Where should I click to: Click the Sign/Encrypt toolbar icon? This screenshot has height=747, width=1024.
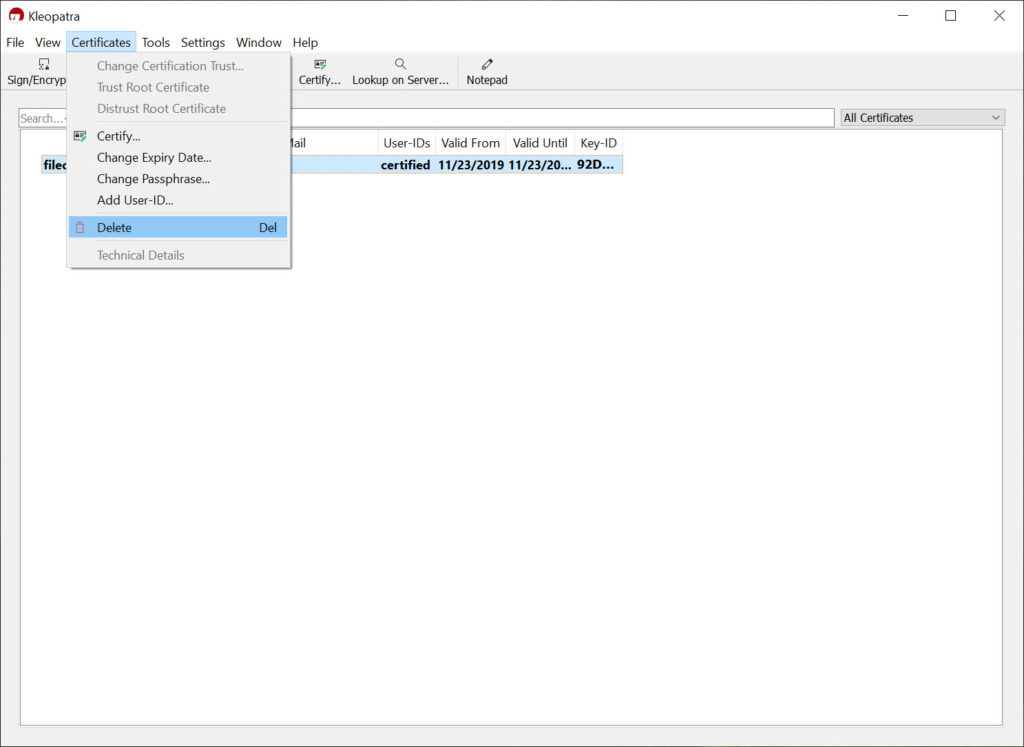pyautogui.click(x=44, y=64)
